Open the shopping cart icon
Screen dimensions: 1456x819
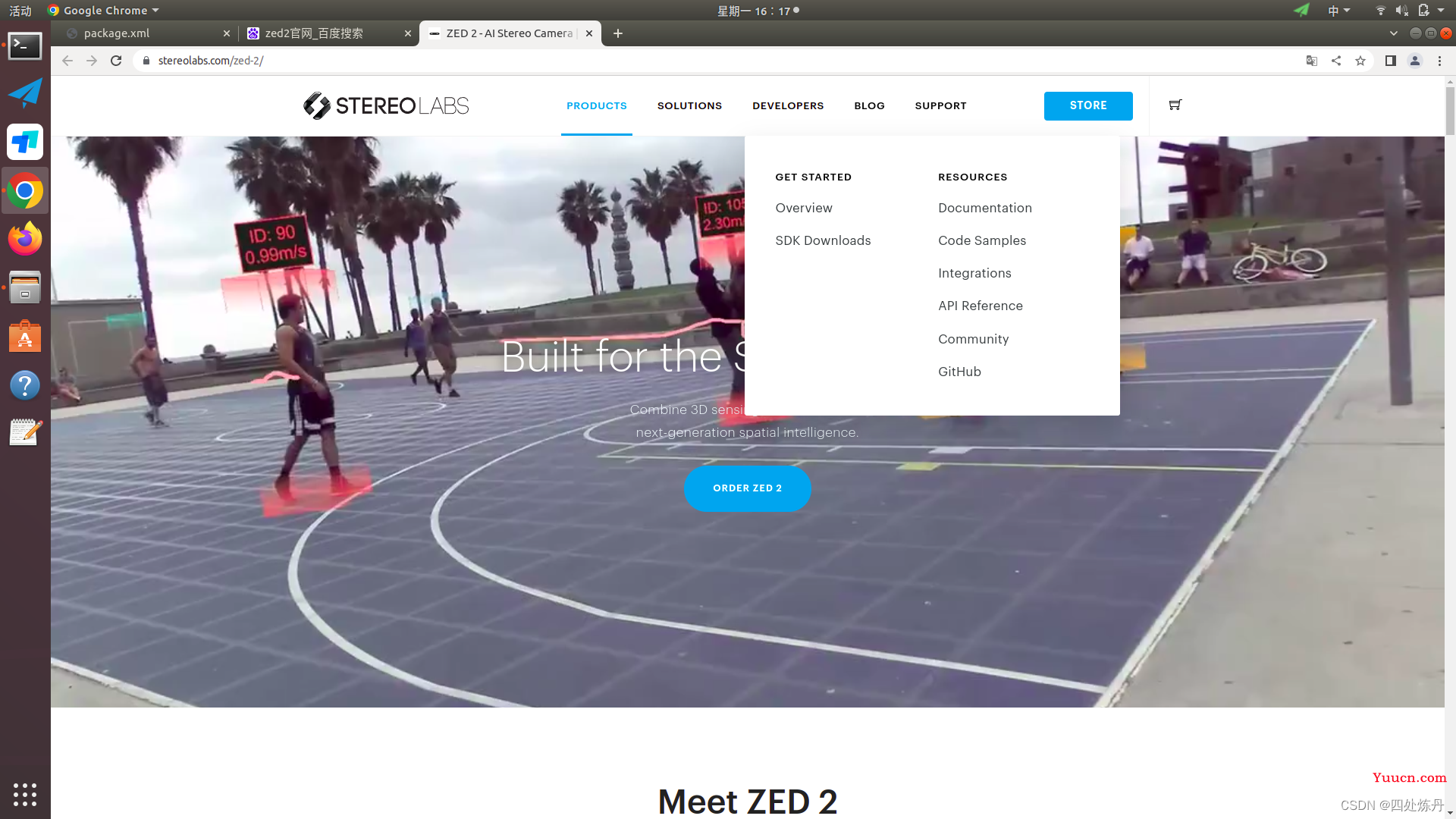point(1175,105)
